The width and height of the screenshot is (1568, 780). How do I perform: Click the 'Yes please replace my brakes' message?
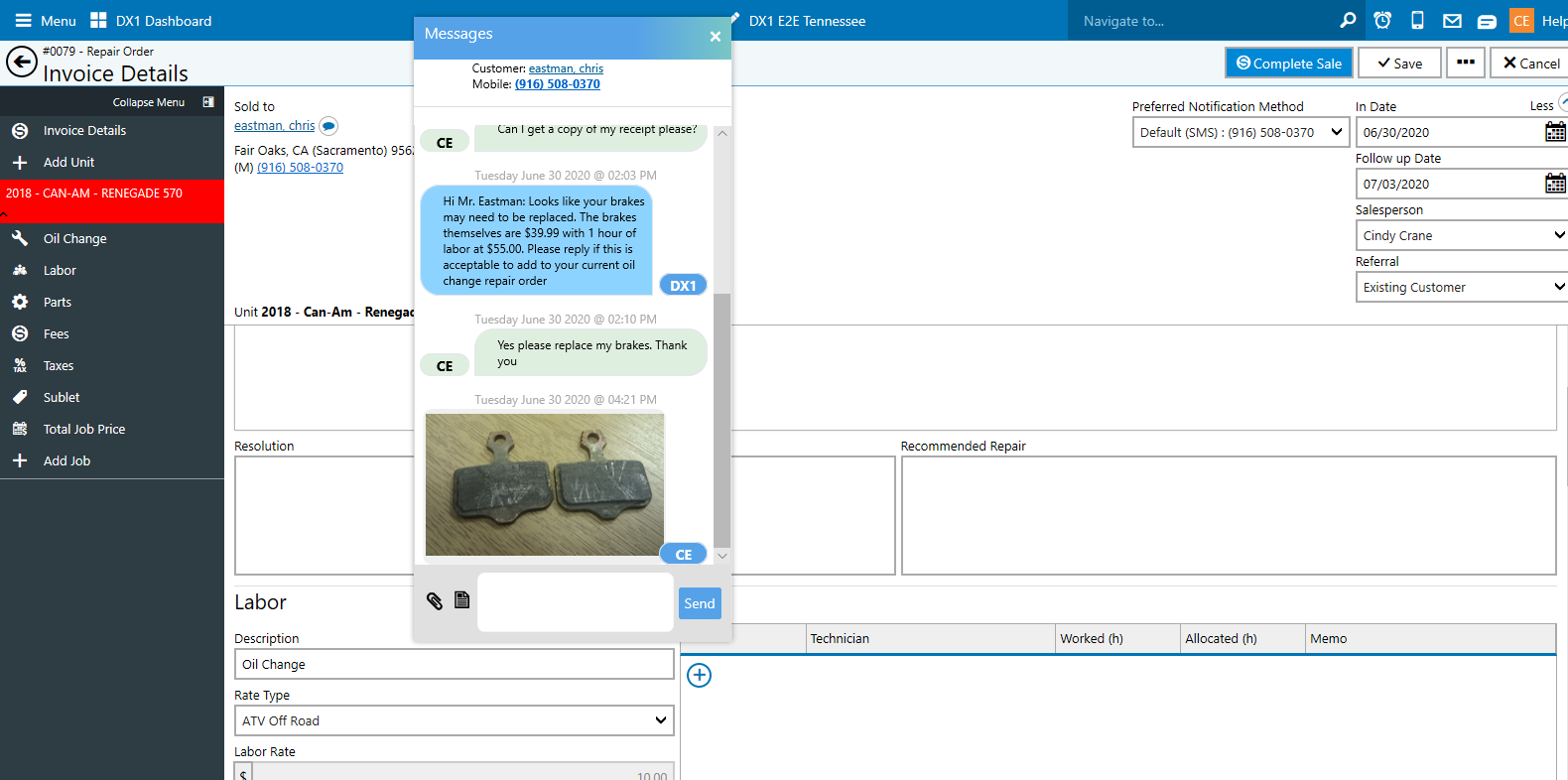pyautogui.click(x=591, y=353)
